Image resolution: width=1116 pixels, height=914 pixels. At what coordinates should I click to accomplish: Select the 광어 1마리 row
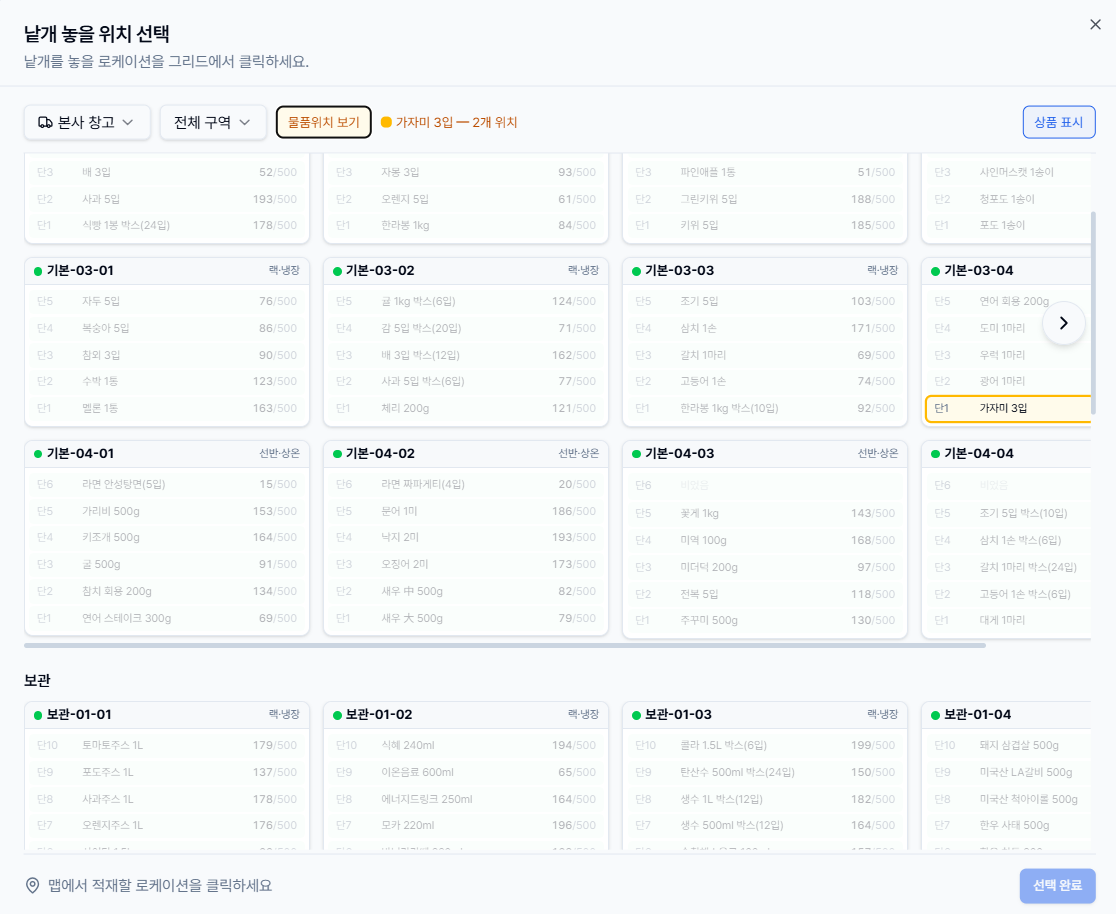point(1008,382)
